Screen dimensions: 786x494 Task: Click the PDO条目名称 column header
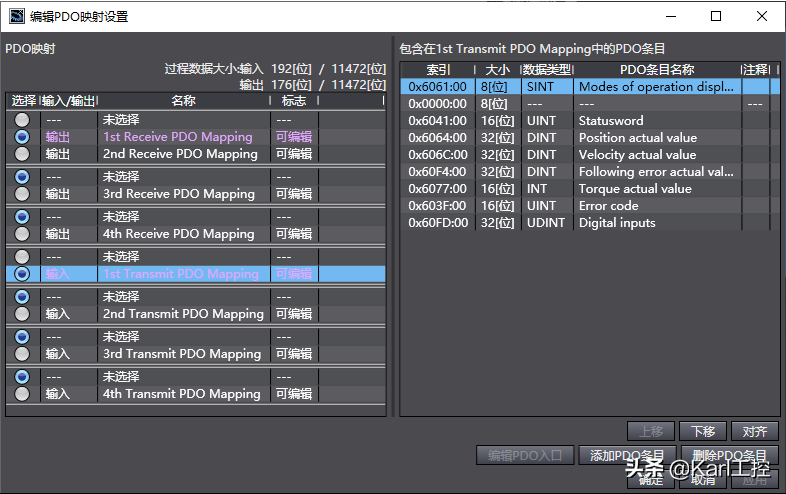[x=656, y=70]
